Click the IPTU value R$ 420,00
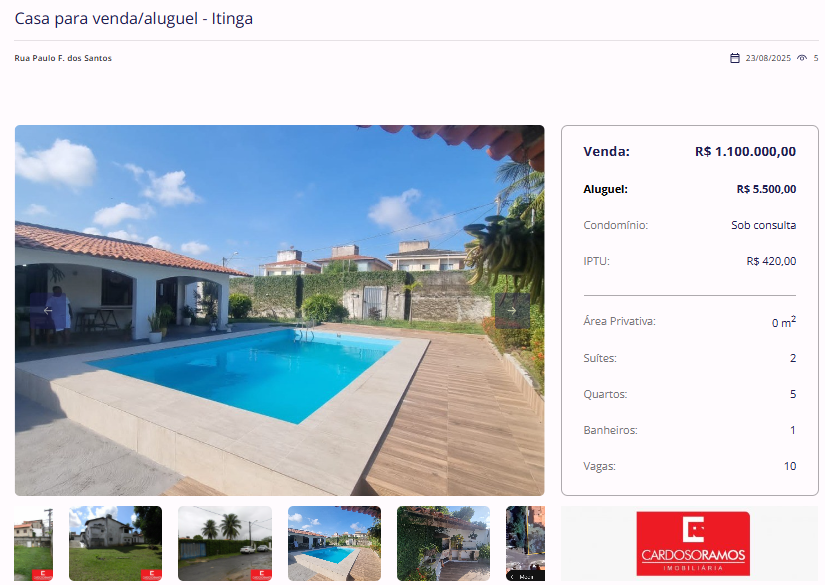The width and height of the screenshot is (825, 585). pos(771,261)
